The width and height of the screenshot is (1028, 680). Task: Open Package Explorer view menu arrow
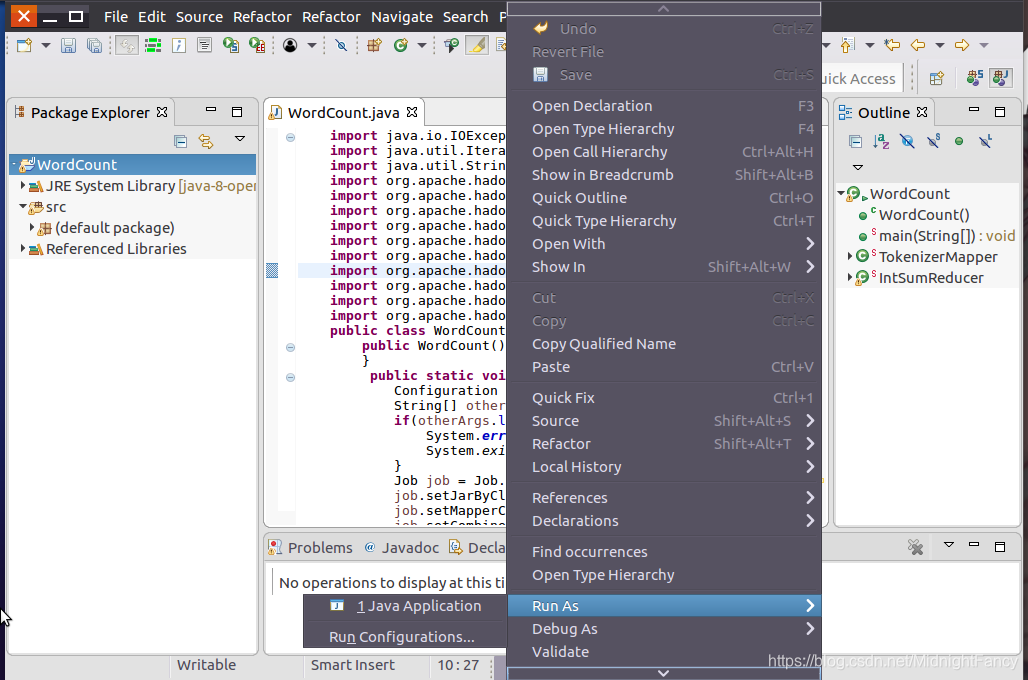tap(240, 139)
